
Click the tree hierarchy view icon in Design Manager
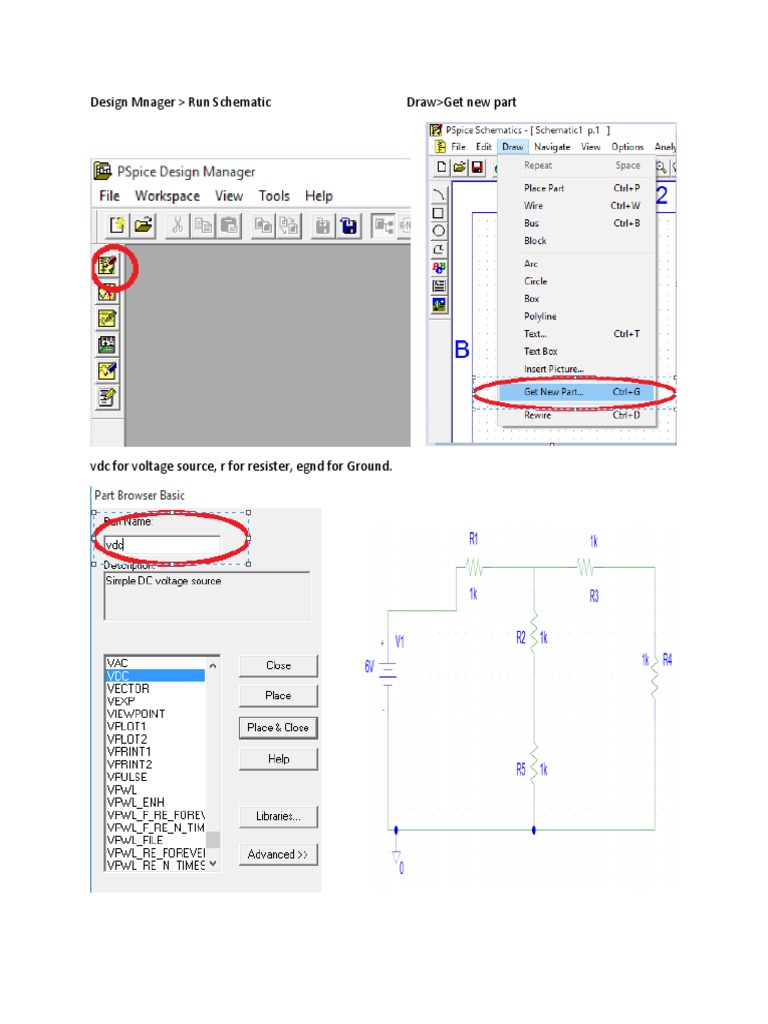(383, 226)
